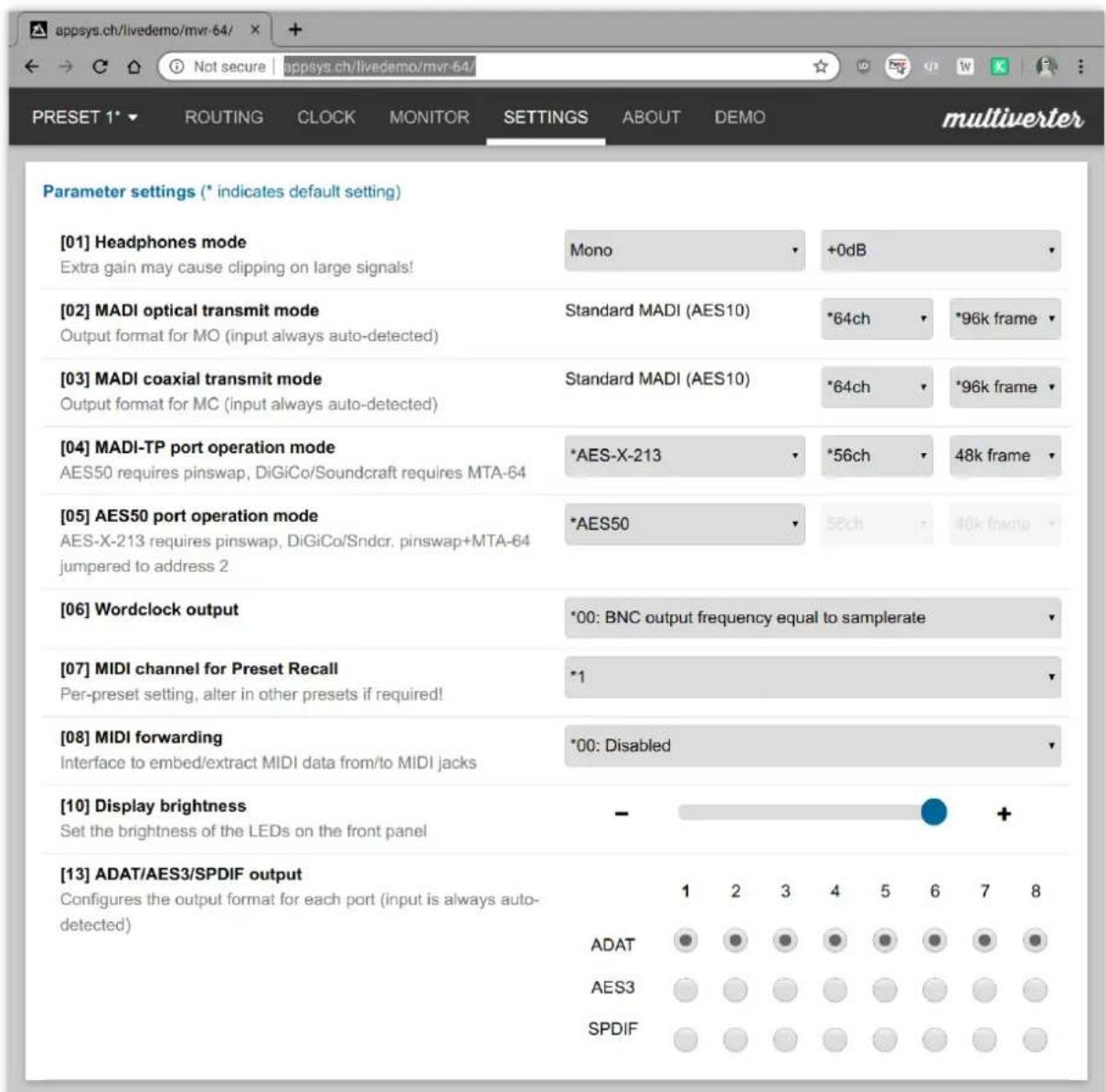This screenshot has height=1092, width=1106.
Task: Click the browser back arrow
Action: 32,67
